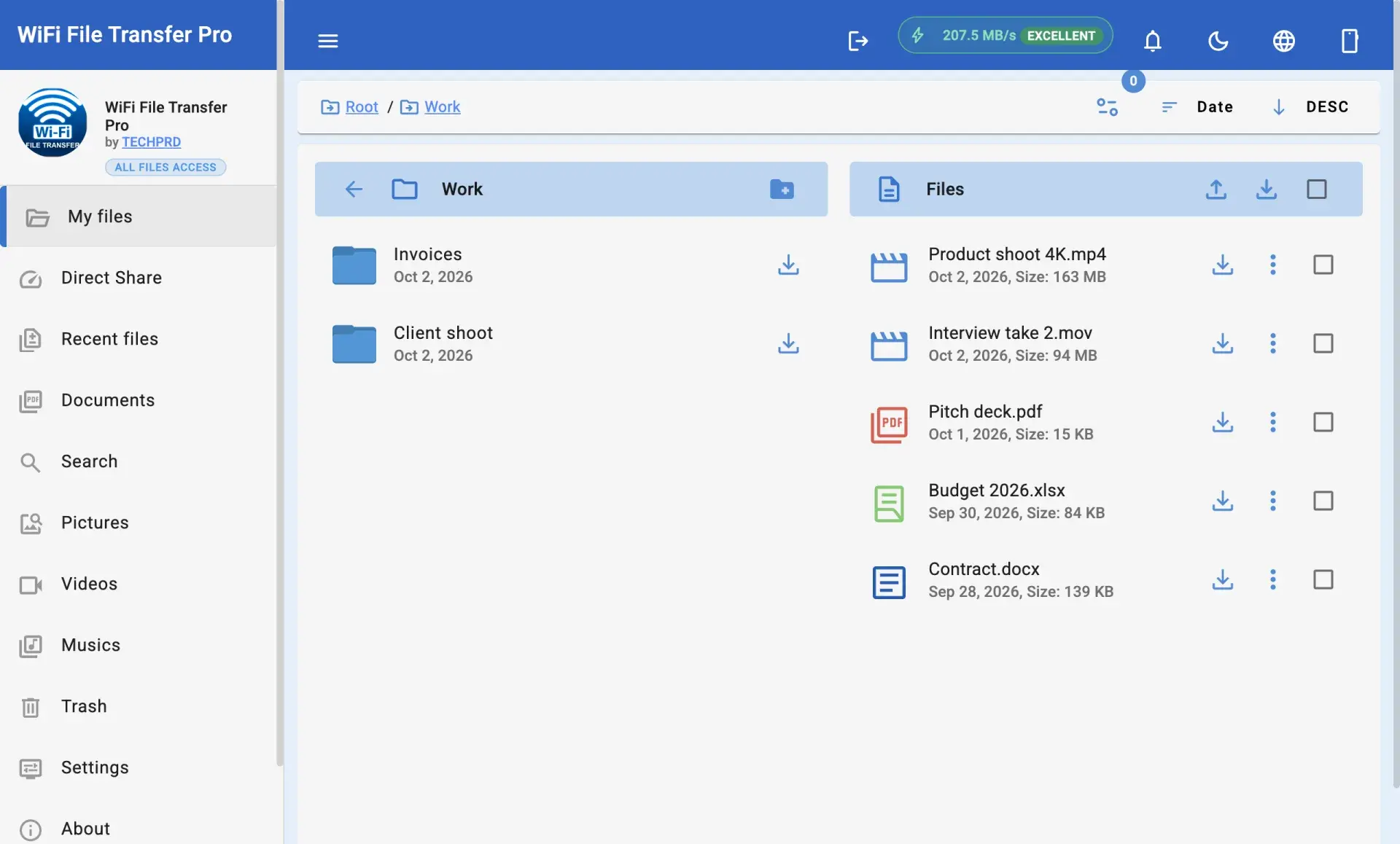1400x844 pixels.
Task: Open more options for Pitch deck.pdf
Action: point(1272,422)
